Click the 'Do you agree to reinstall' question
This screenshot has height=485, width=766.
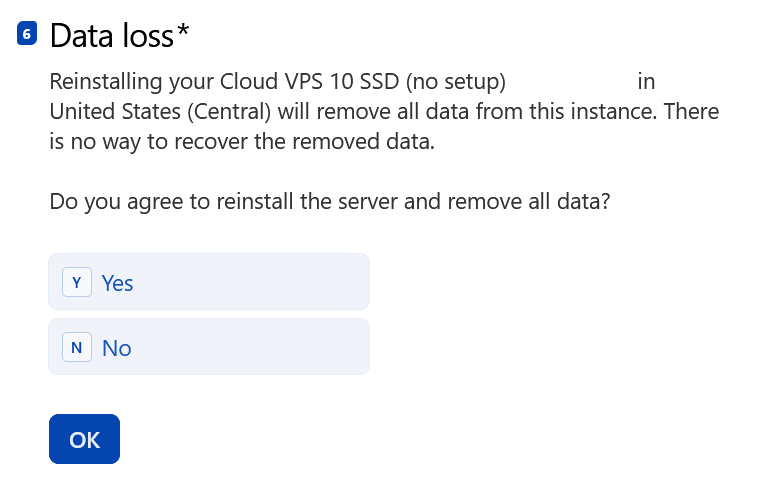point(329,201)
